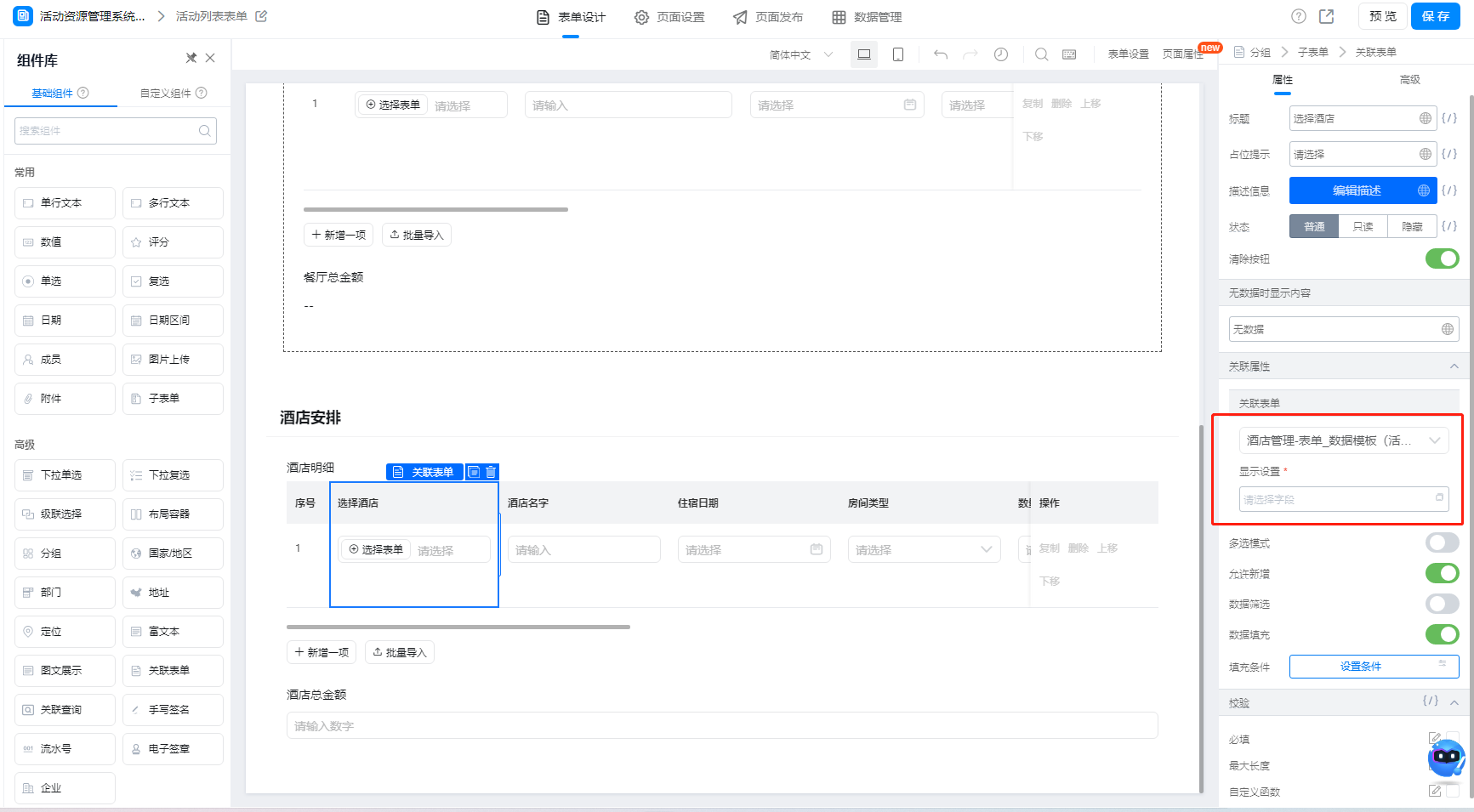Screen dimensions: 1474x812
Task: Switch to 页面设置 tab
Action: (x=669, y=17)
